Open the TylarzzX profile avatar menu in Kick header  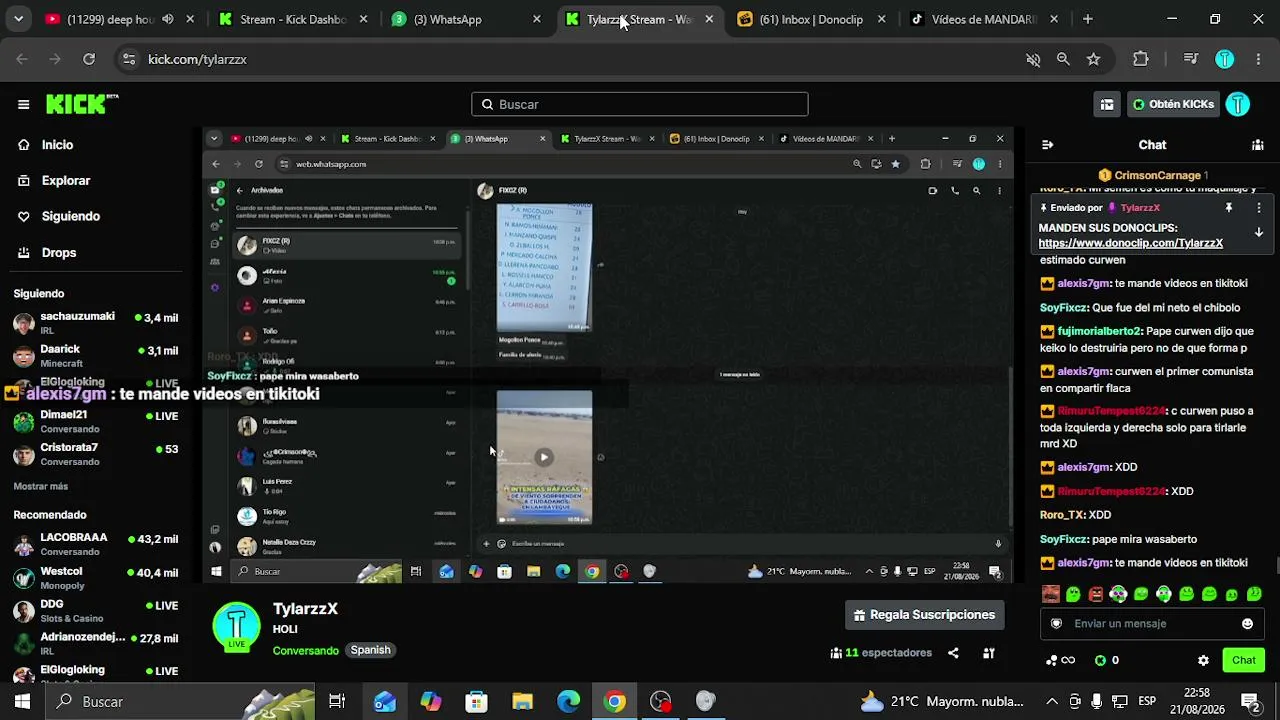click(1238, 104)
